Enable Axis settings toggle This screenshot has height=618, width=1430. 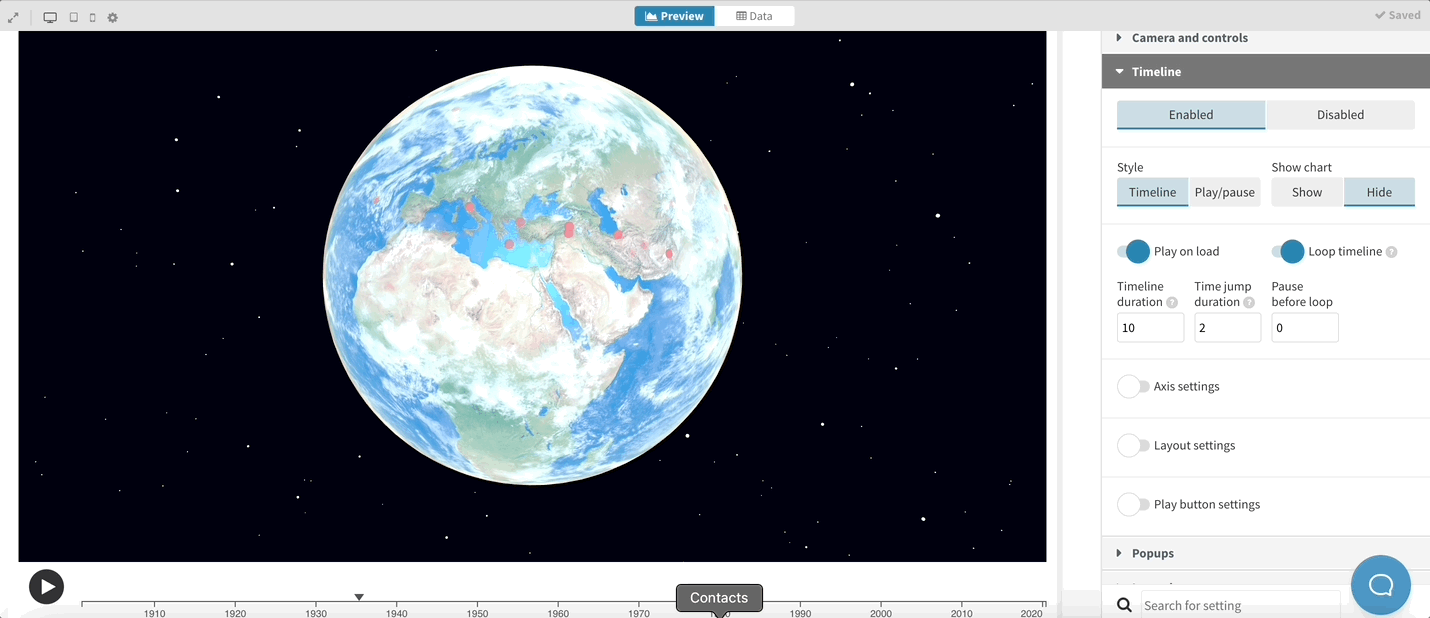(1134, 386)
